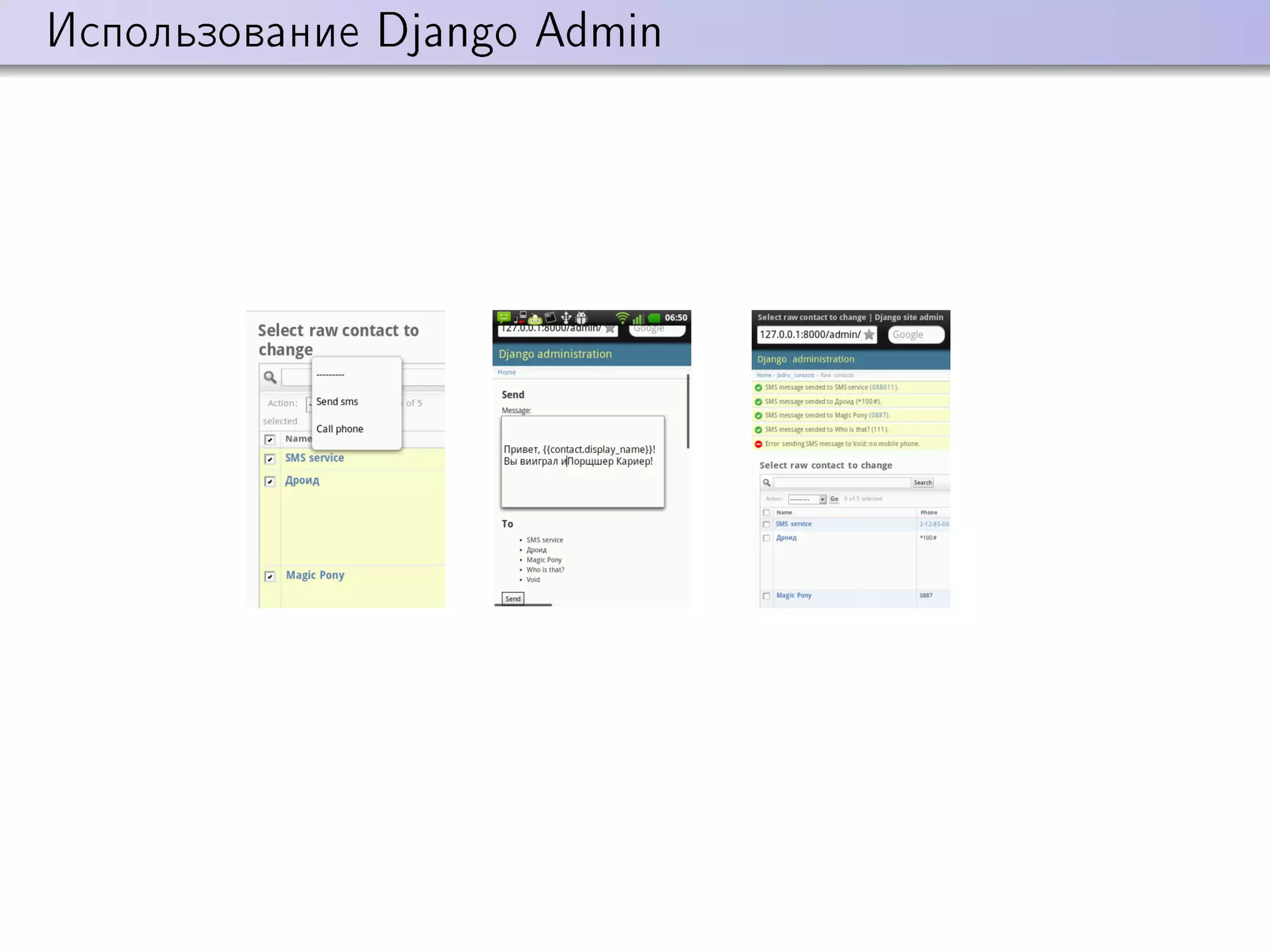
Task: Click the magnifier icon in the left contact list
Action: (x=270, y=377)
